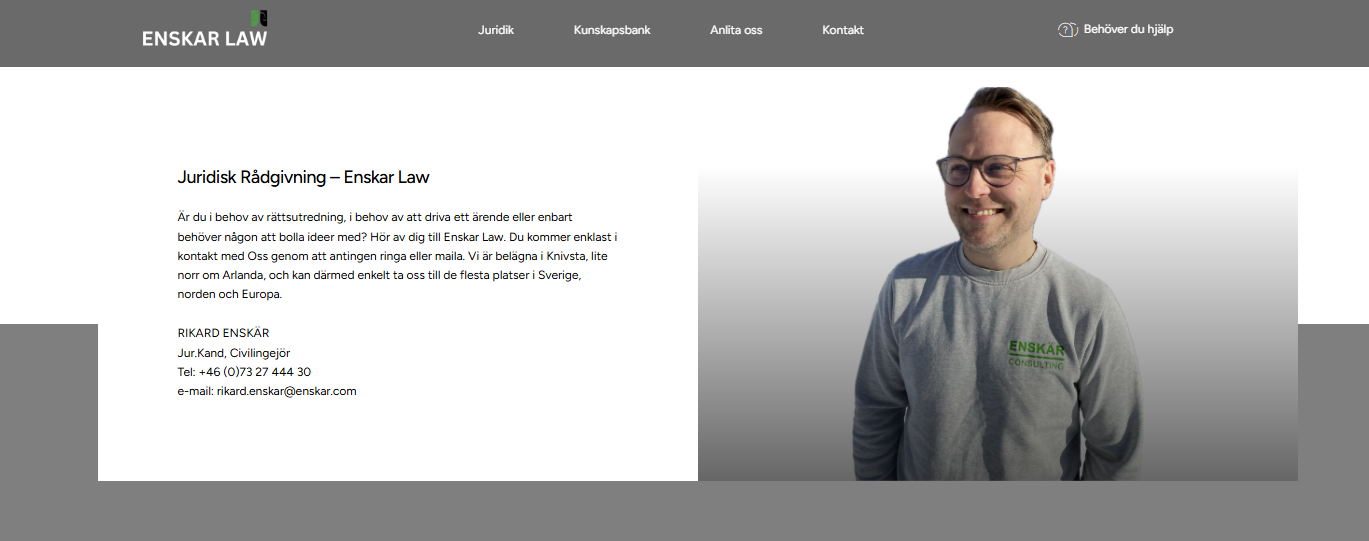The width and height of the screenshot is (1369, 541).
Task: Click the heading Juridisk Rådgivning – Enskar Law
Action: (303, 177)
